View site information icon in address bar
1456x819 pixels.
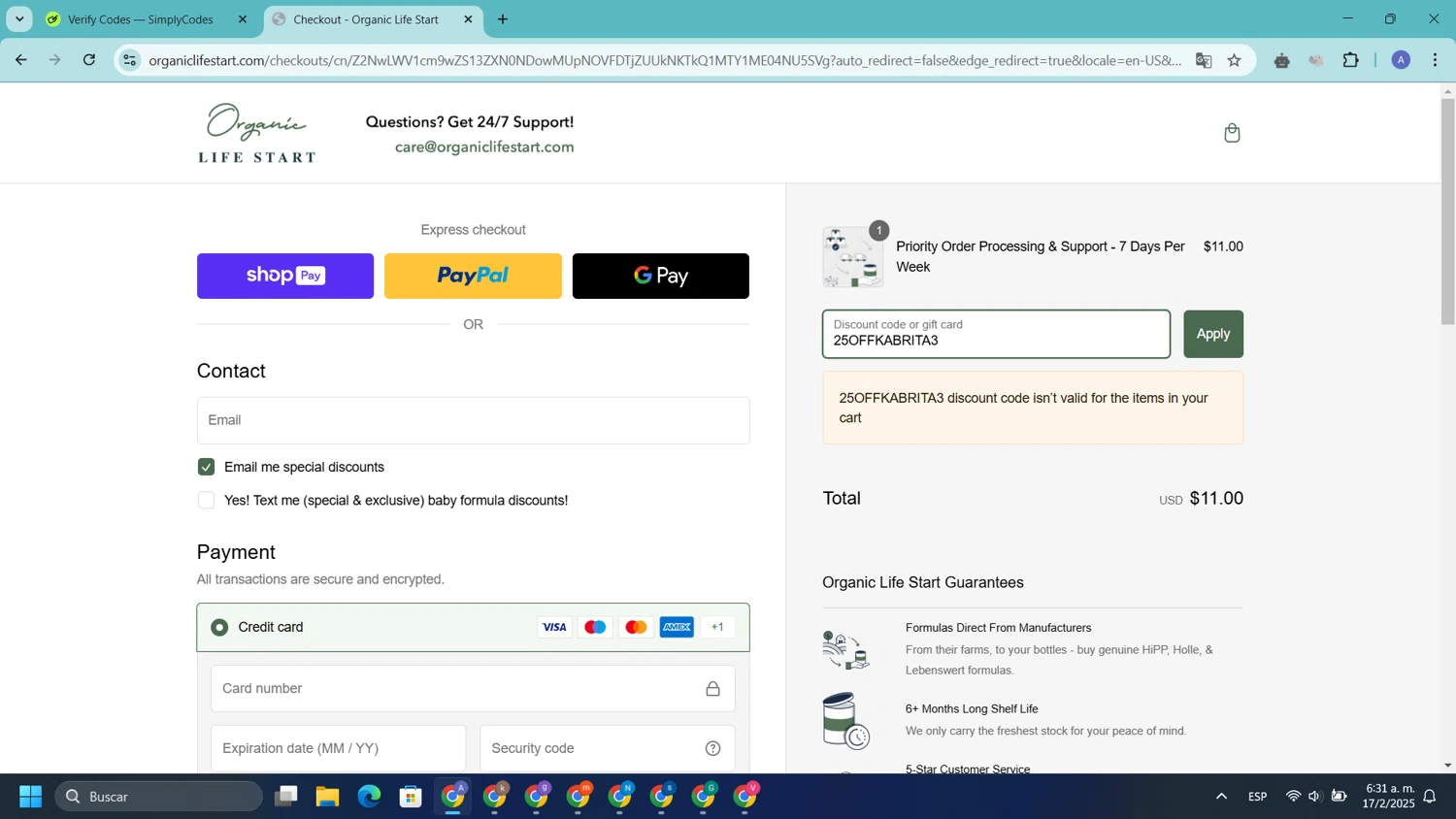tap(129, 60)
